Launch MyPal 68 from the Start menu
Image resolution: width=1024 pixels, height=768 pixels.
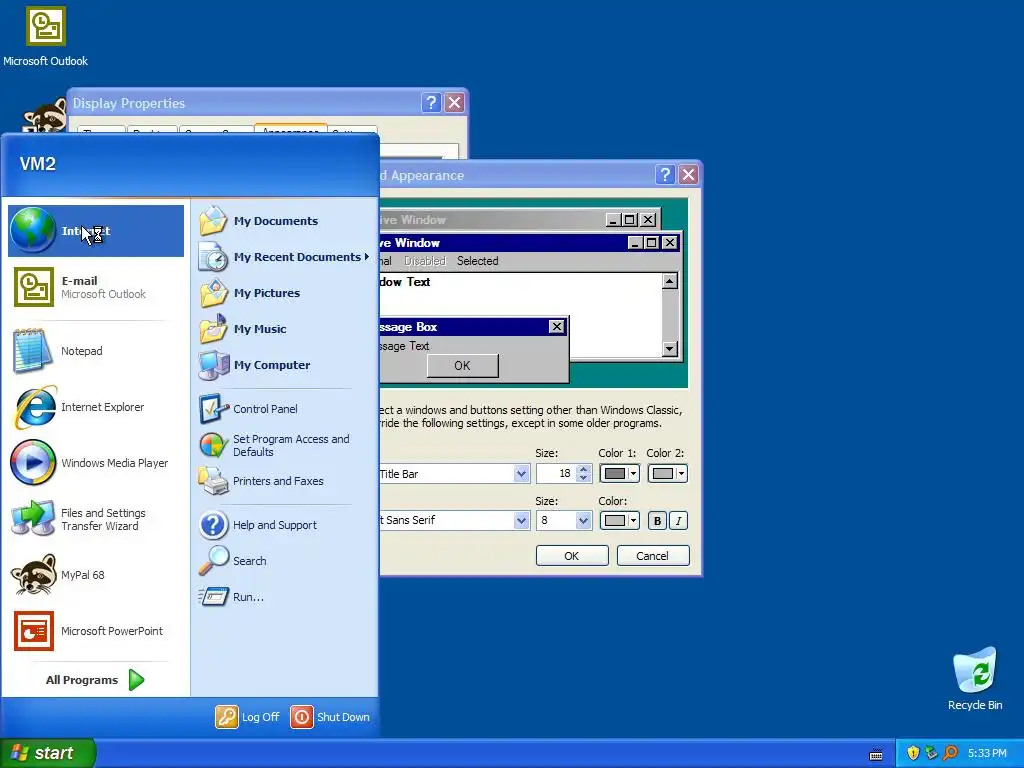pos(95,575)
